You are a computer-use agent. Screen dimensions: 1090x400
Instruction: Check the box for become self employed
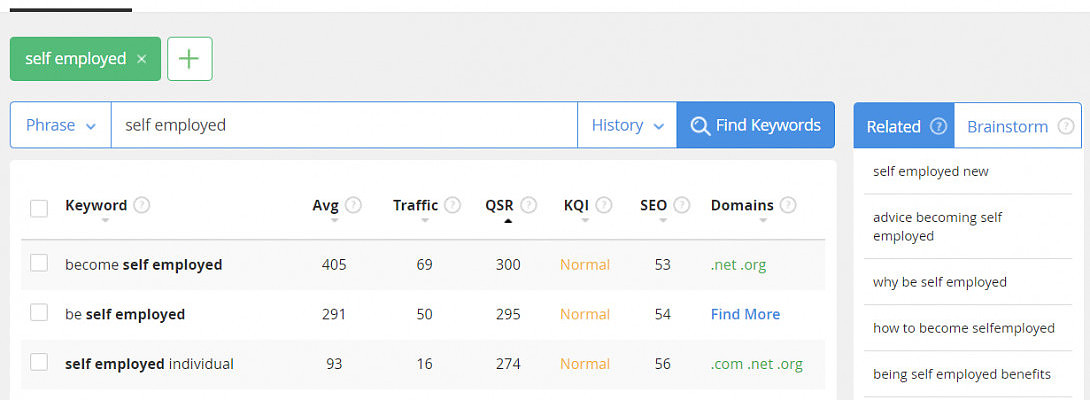(39, 264)
